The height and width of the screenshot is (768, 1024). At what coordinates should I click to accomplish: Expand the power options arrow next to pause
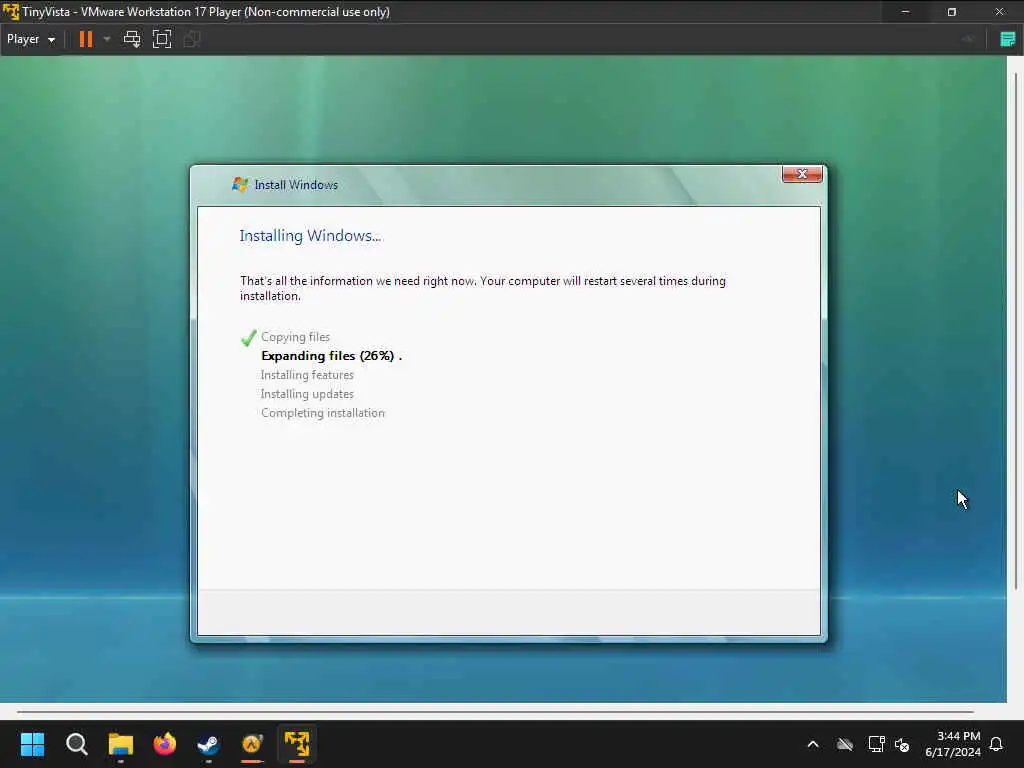coord(107,39)
